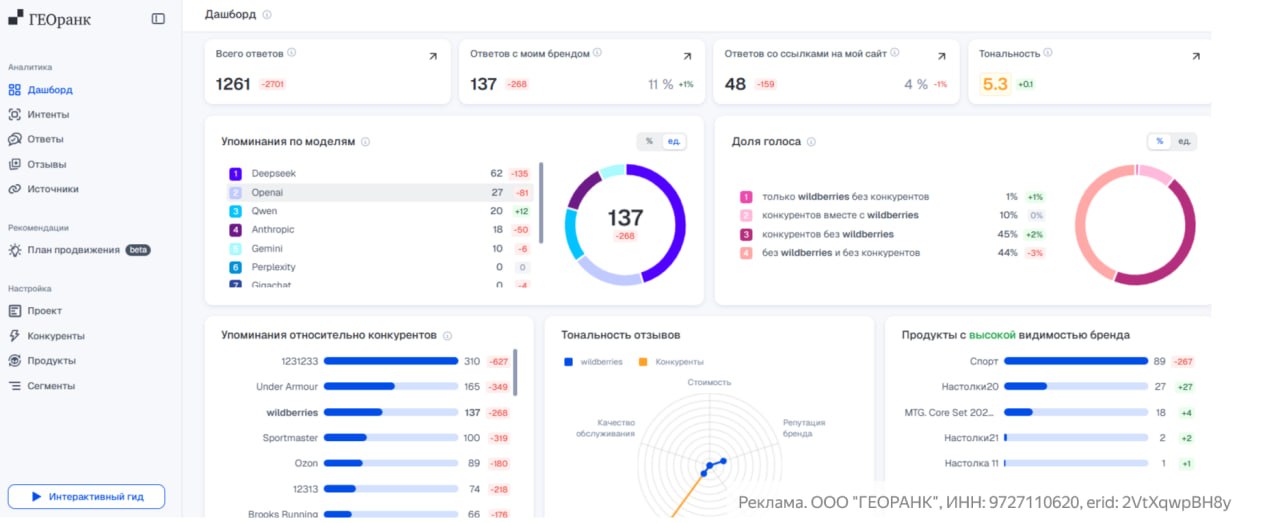The width and height of the screenshot is (1280, 523).
Task: Click the Продукты icon
Action: [x=15, y=361]
